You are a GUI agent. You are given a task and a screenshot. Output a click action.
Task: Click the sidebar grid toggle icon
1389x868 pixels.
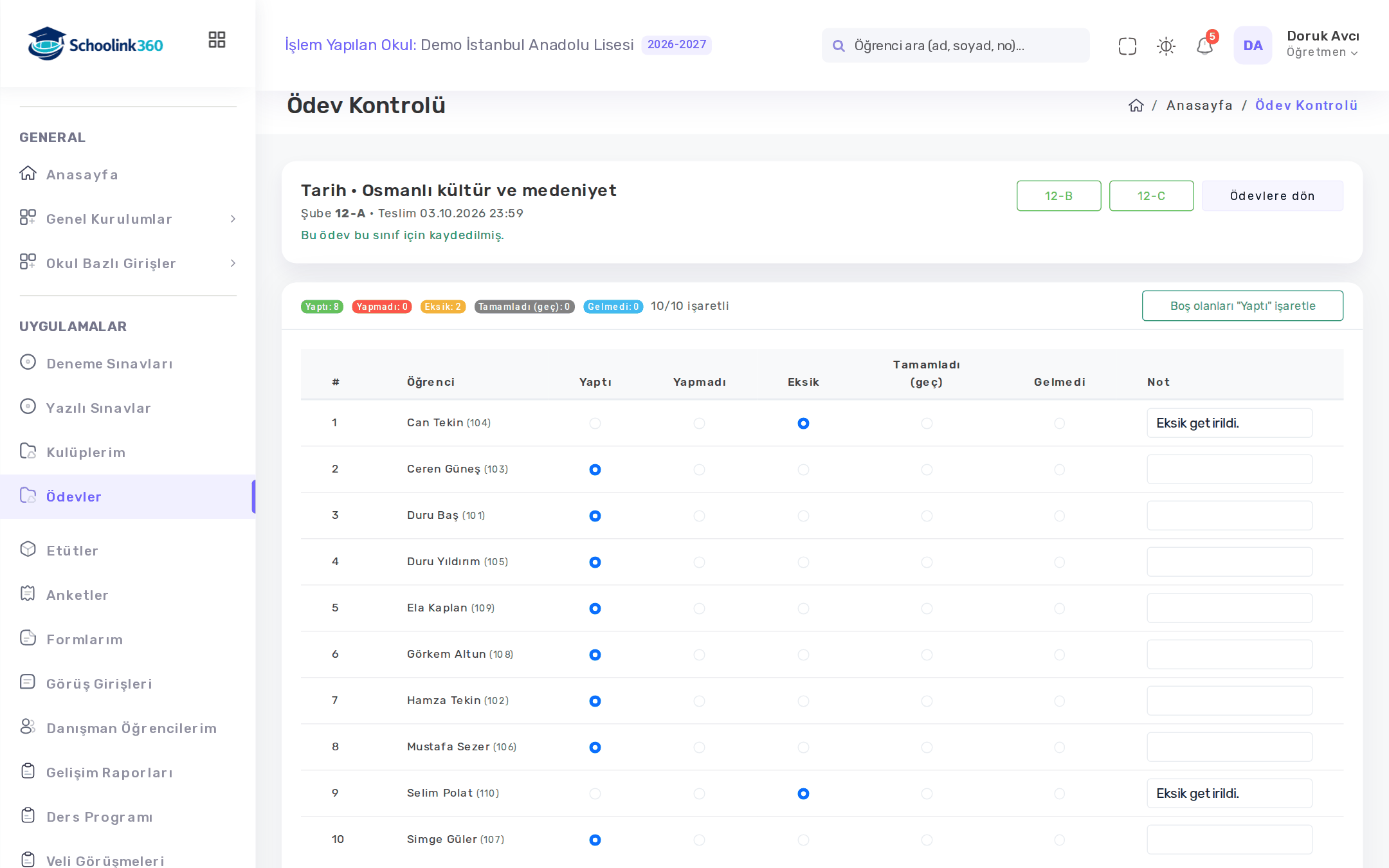[x=217, y=40]
